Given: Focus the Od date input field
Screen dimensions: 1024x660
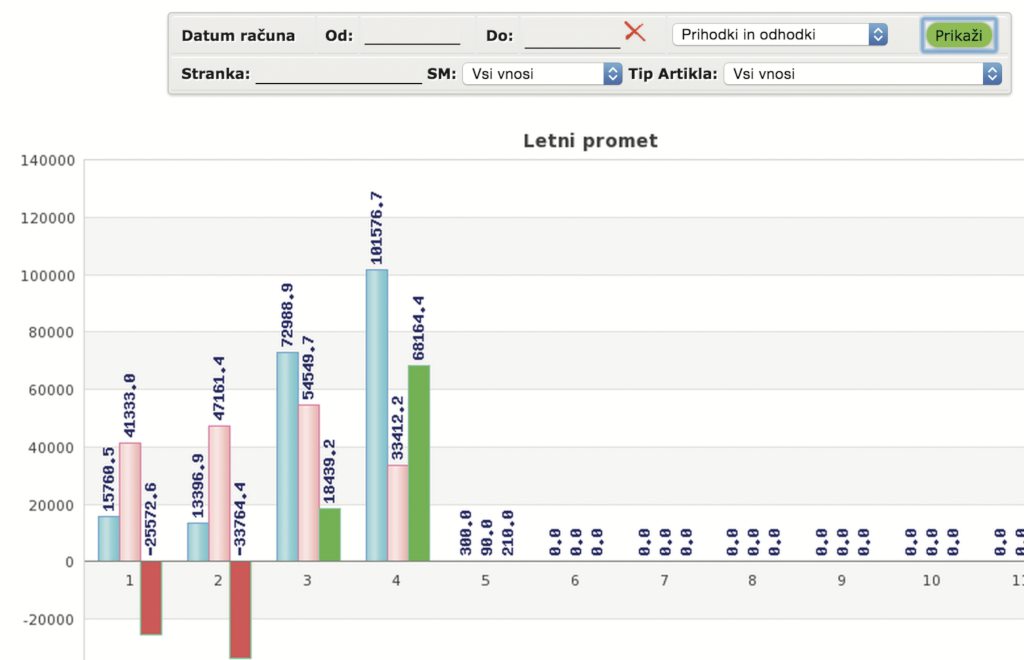Looking at the screenshot, I should pyautogui.click(x=411, y=35).
